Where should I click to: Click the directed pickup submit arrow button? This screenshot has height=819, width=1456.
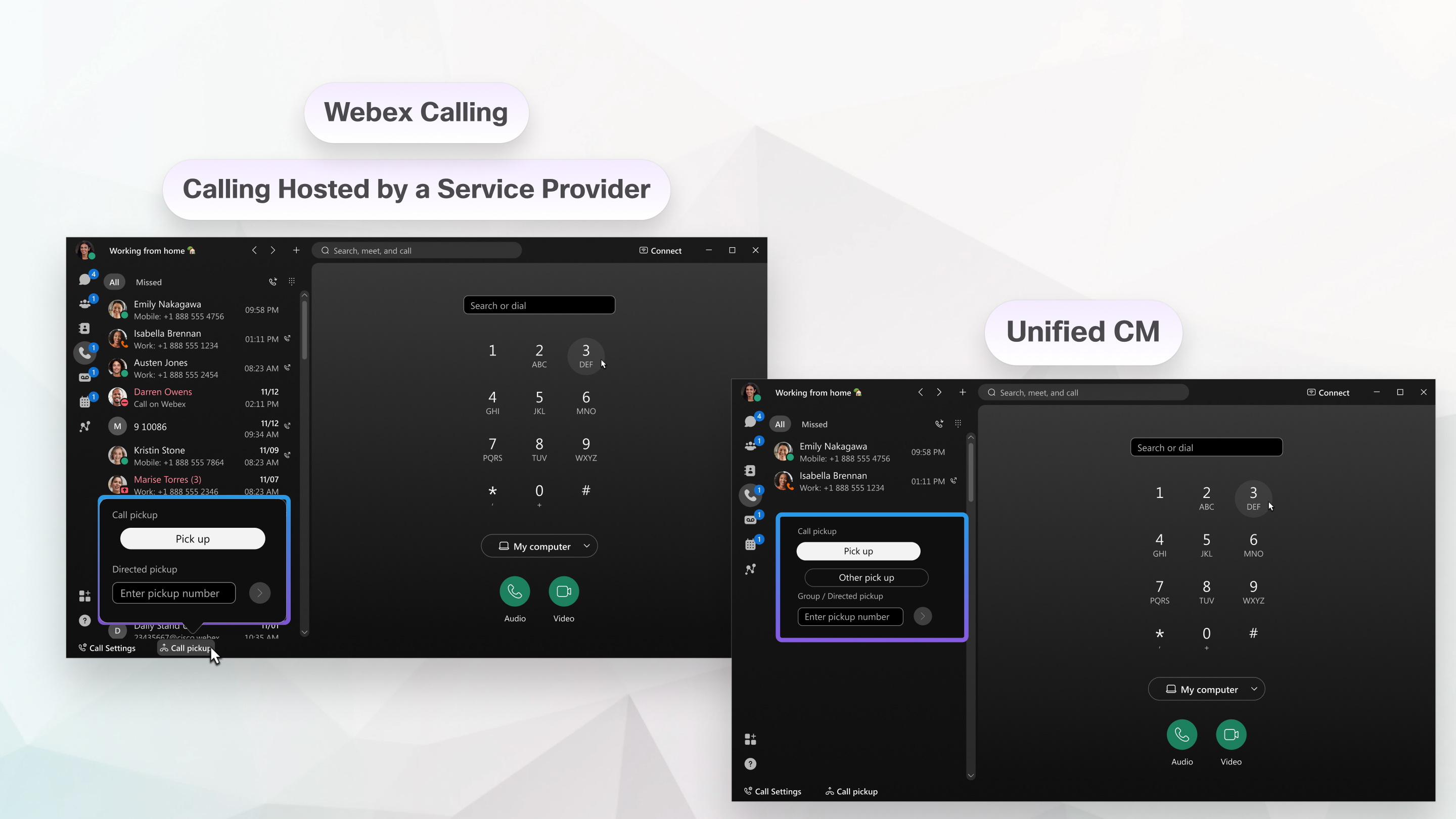click(260, 593)
